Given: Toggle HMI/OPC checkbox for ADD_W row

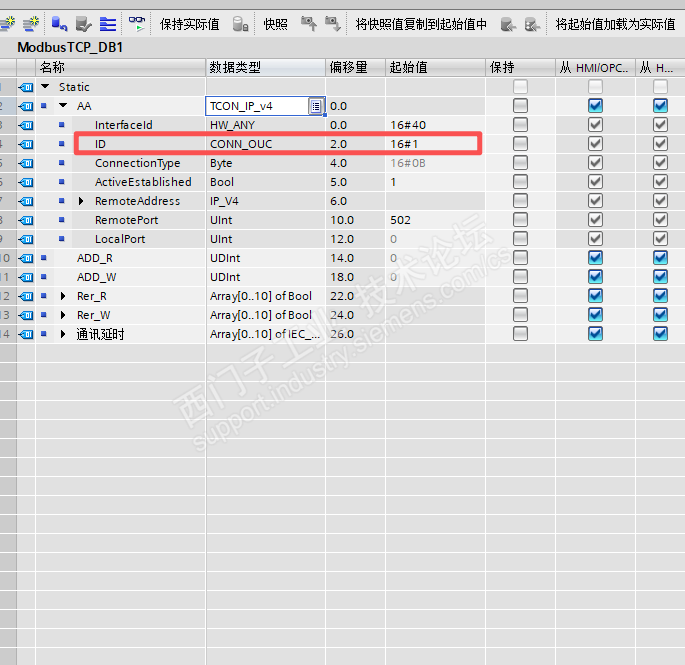Looking at the screenshot, I should click(595, 277).
